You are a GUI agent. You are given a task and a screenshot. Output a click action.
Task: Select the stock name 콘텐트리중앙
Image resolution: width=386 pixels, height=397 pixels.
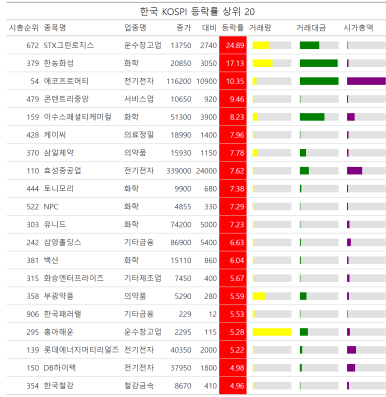(66, 99)
